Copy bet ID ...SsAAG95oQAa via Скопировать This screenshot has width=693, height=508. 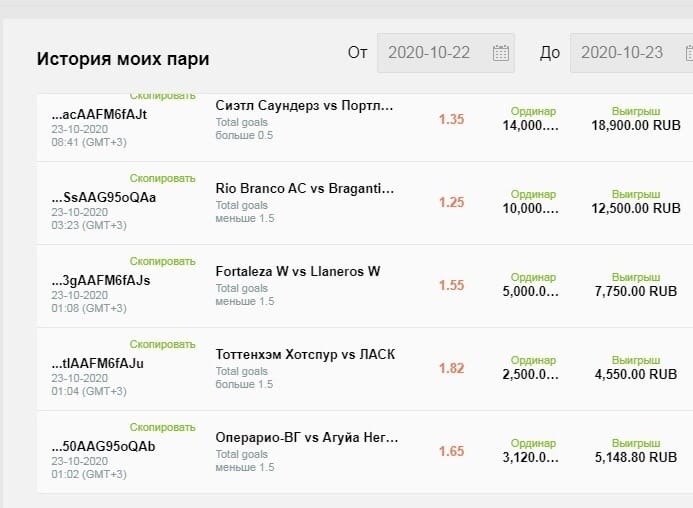pos(162,178)
